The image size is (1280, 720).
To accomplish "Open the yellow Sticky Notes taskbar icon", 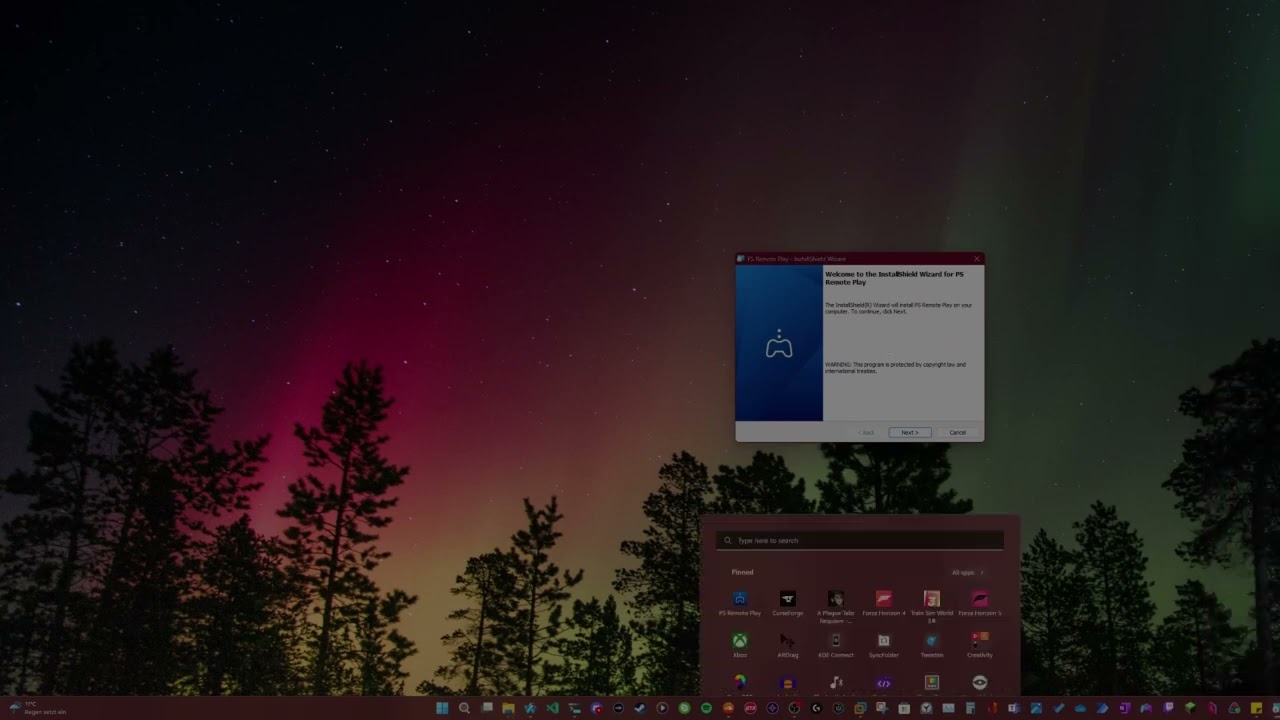I will [1256, 708].
